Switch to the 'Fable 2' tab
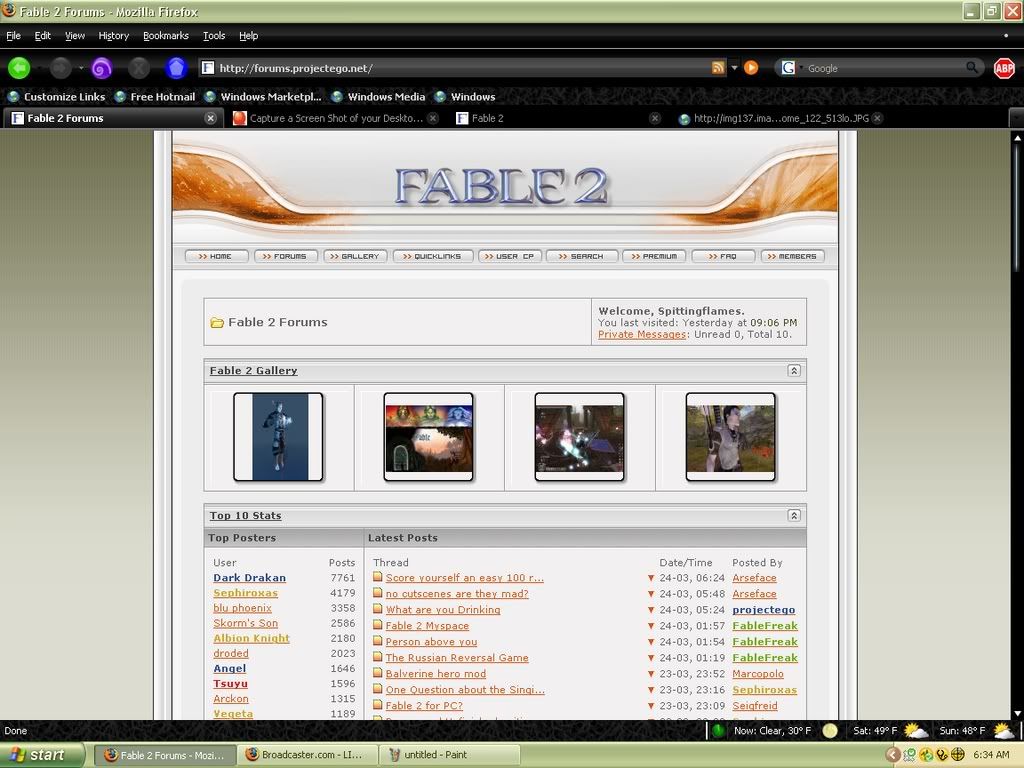The width and height of the screenshot is (1024, 768). (559, 118)
